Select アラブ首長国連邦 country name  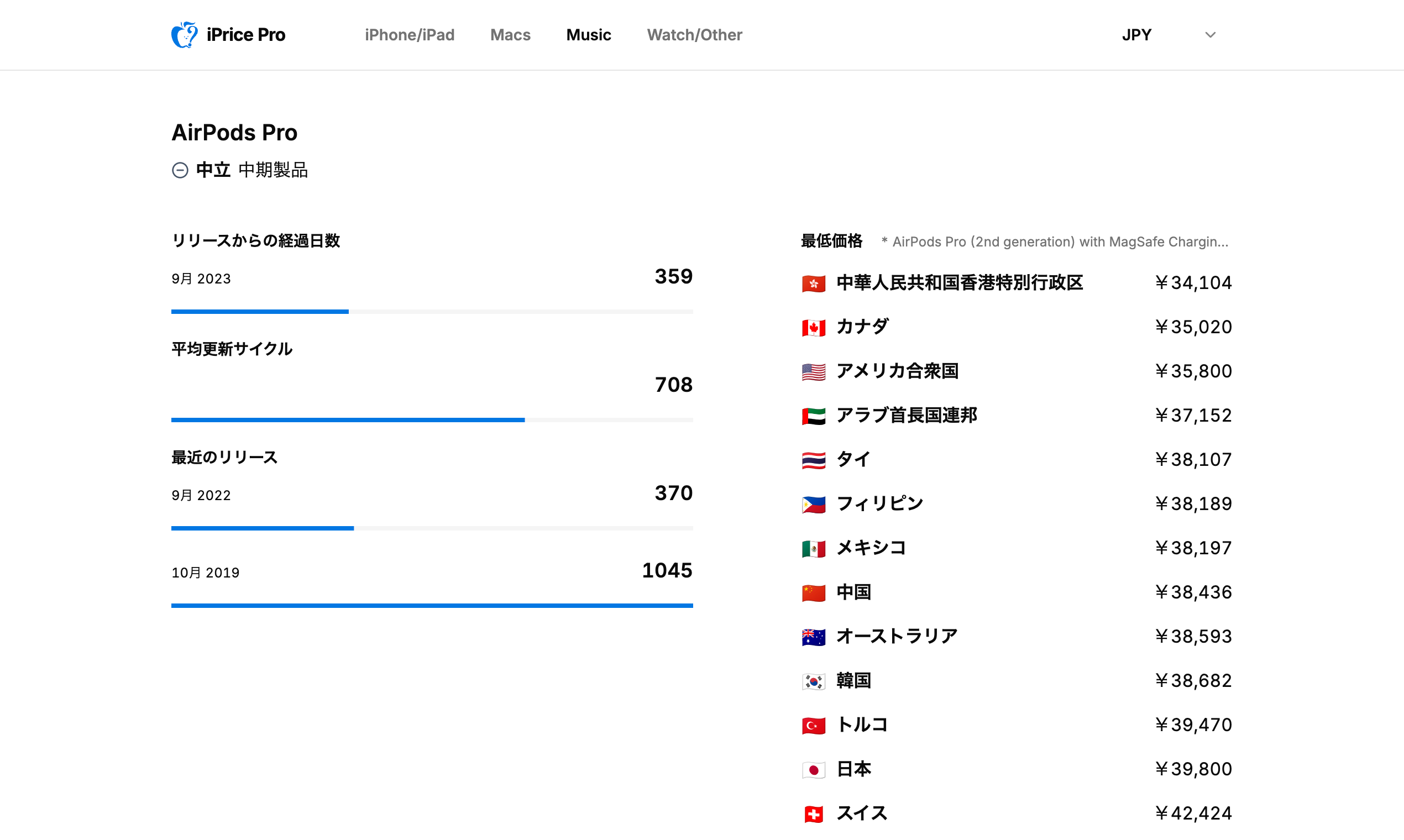[x=907, y=415]
